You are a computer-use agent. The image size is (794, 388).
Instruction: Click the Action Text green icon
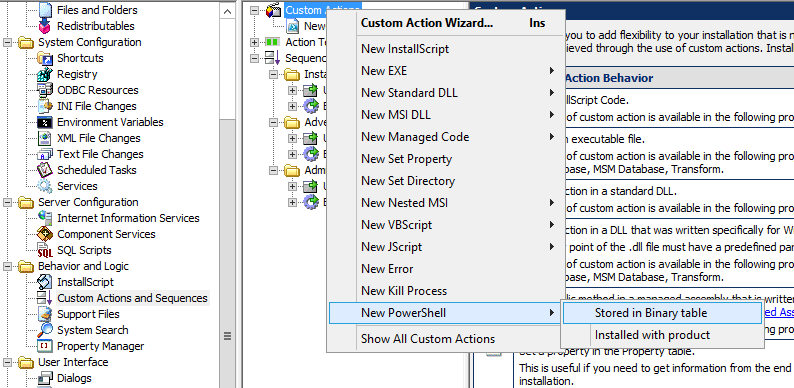click(273, 42)
